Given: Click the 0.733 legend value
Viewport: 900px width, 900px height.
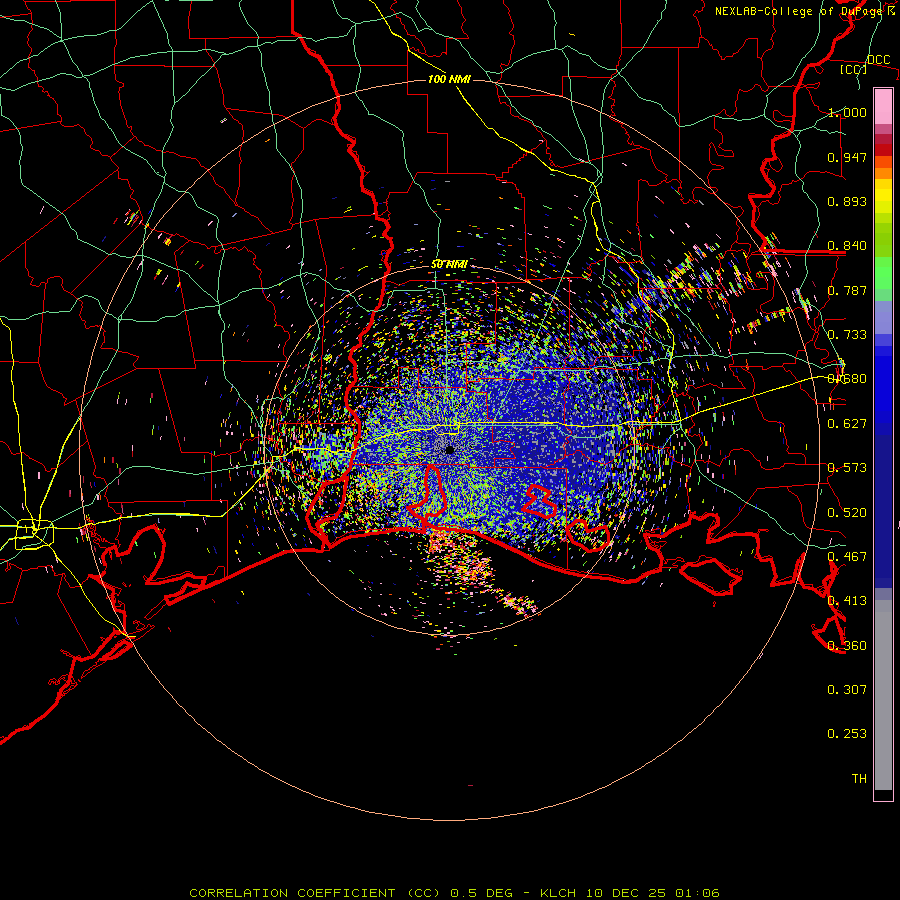Looking at the screenshot, I should 847,335.
